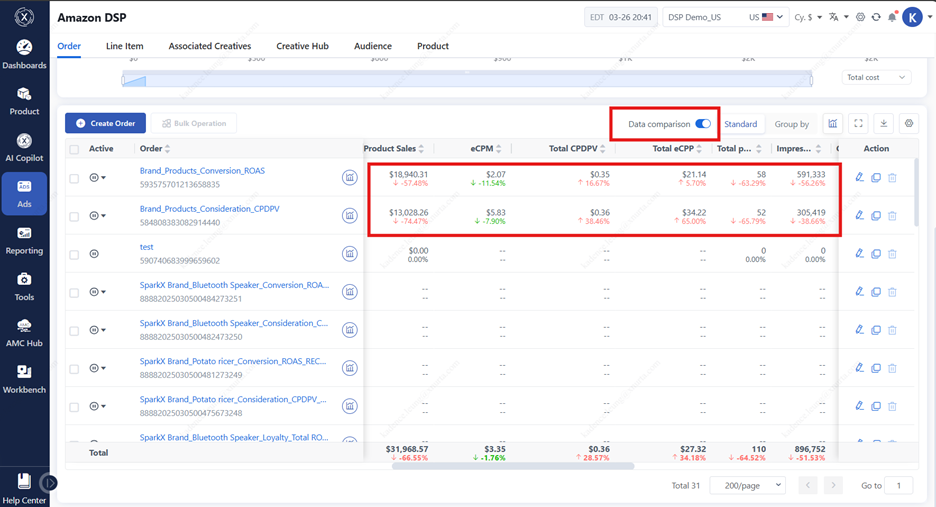Open chart for Brand_Products_Conversion_ROAS order

(x=349, y=177)
